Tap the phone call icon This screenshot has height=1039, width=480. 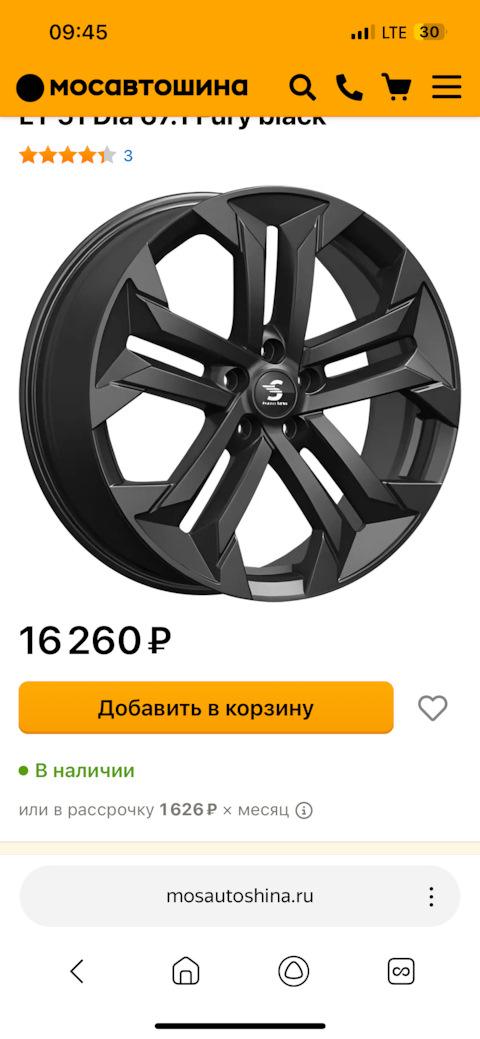pos(349,87)
